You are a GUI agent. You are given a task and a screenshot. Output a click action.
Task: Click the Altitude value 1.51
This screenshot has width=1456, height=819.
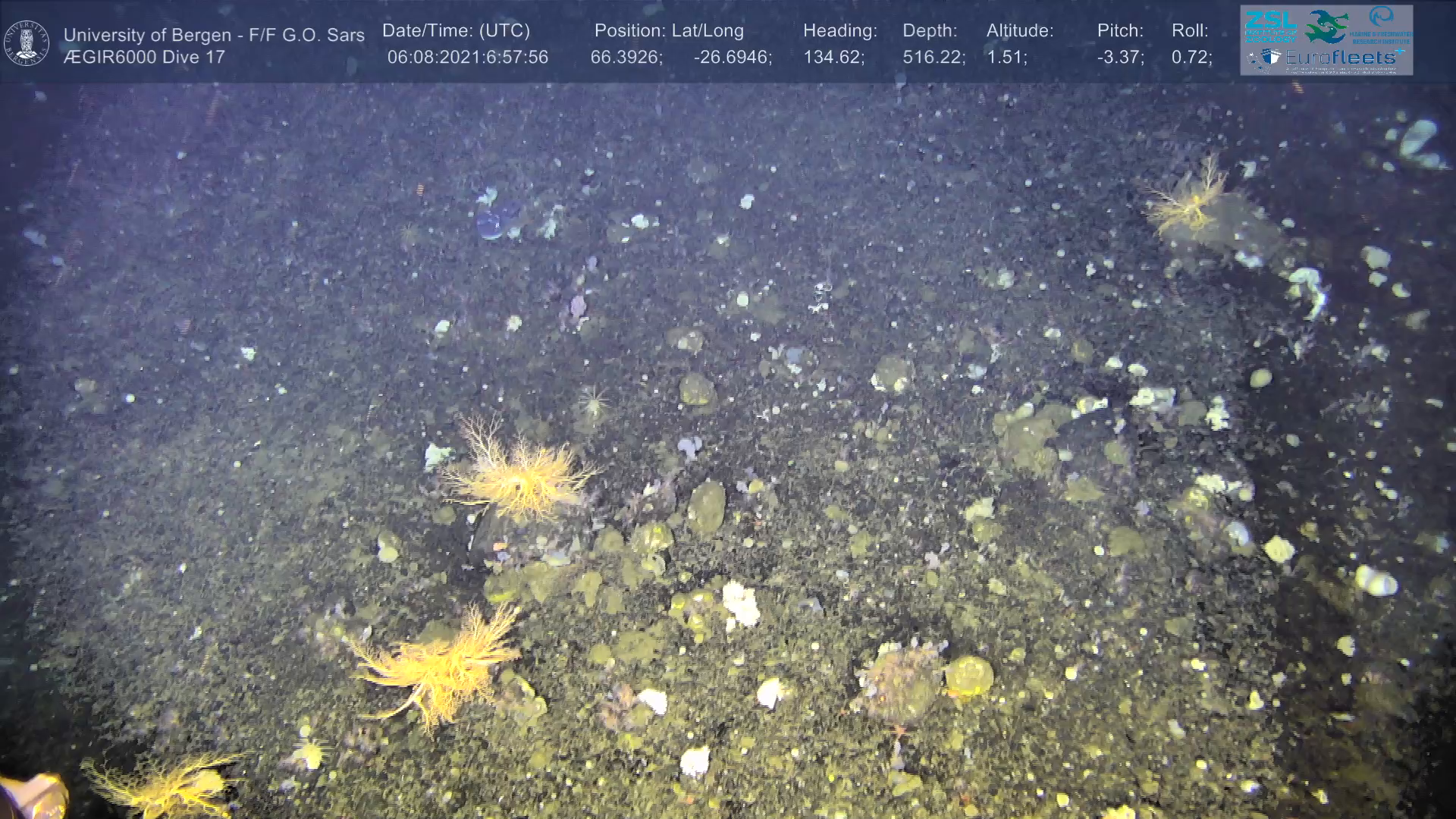[x=1006, y=58]
